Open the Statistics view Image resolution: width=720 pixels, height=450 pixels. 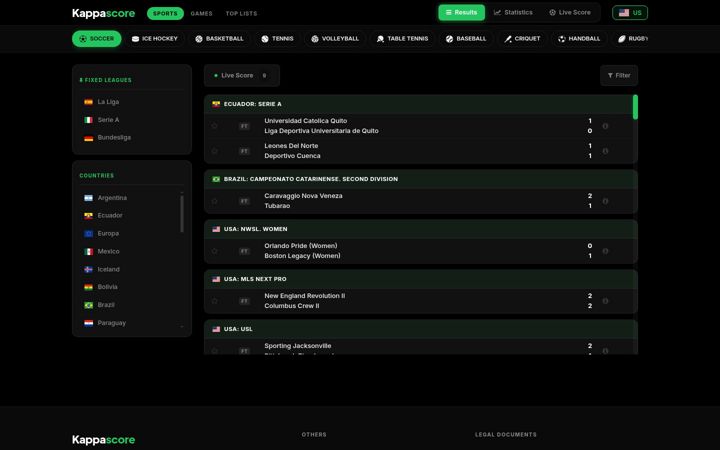click(513, 12)
